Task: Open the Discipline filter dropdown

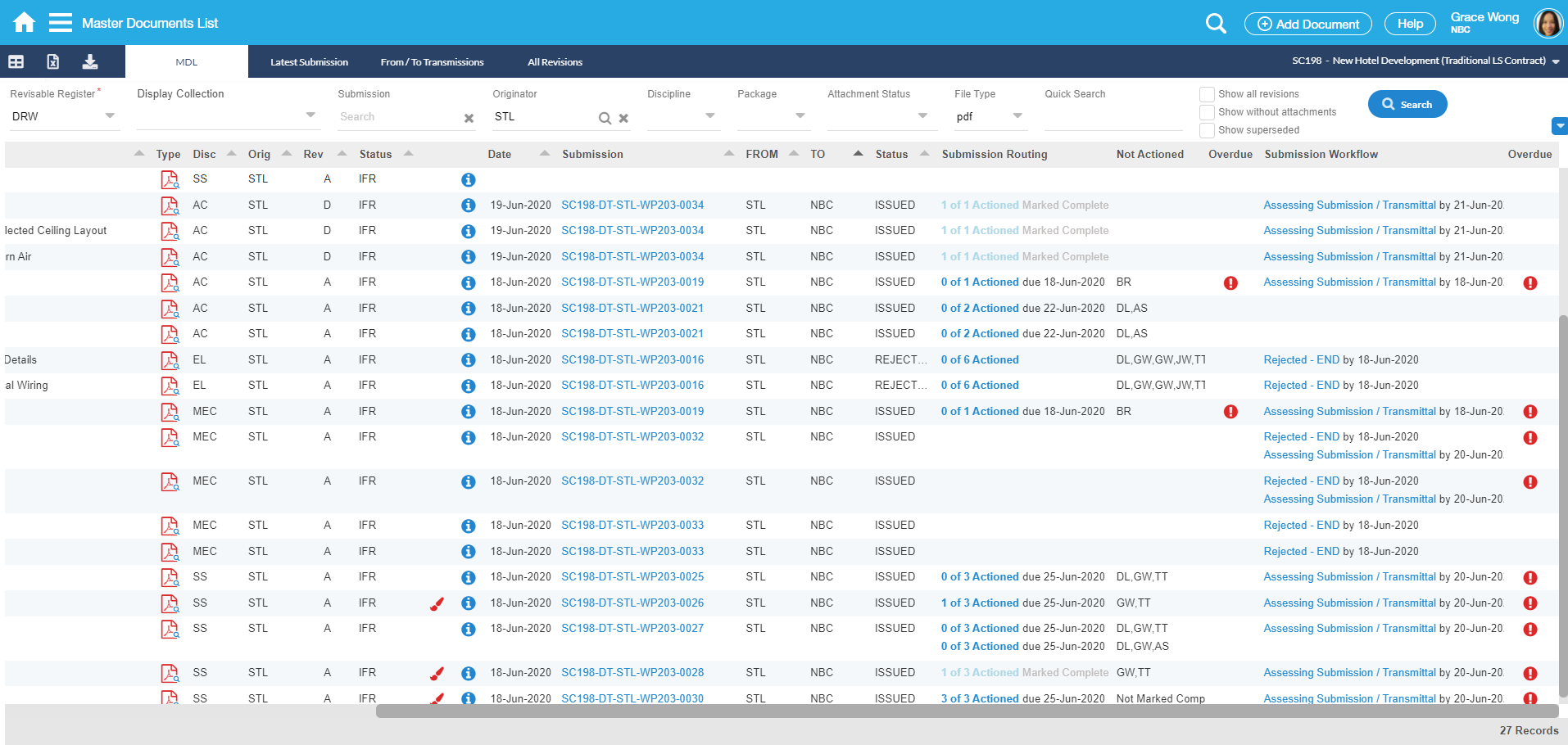Action: click(x=709, y=116)
